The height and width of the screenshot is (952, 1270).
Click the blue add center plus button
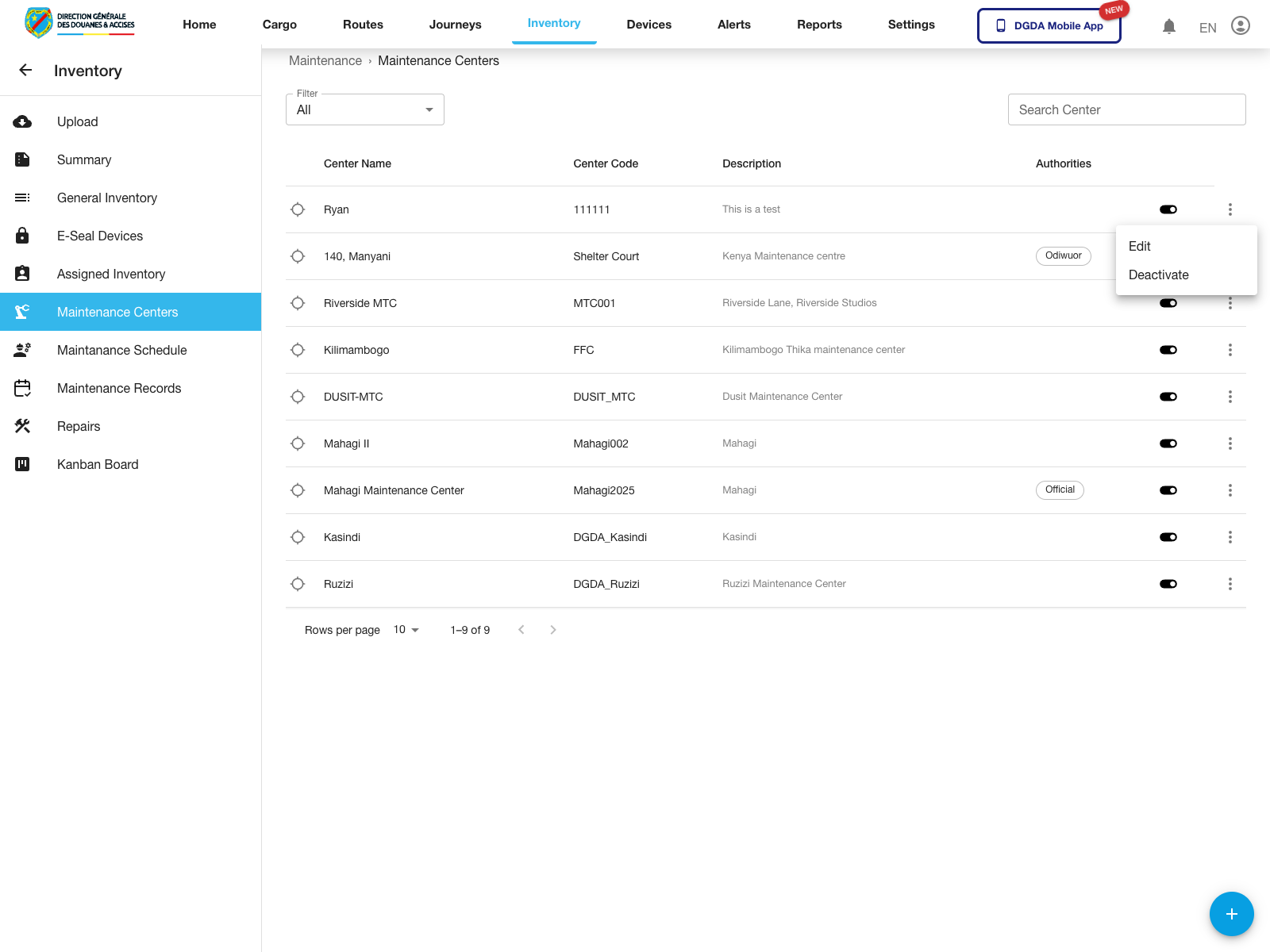pos(1231,914)
